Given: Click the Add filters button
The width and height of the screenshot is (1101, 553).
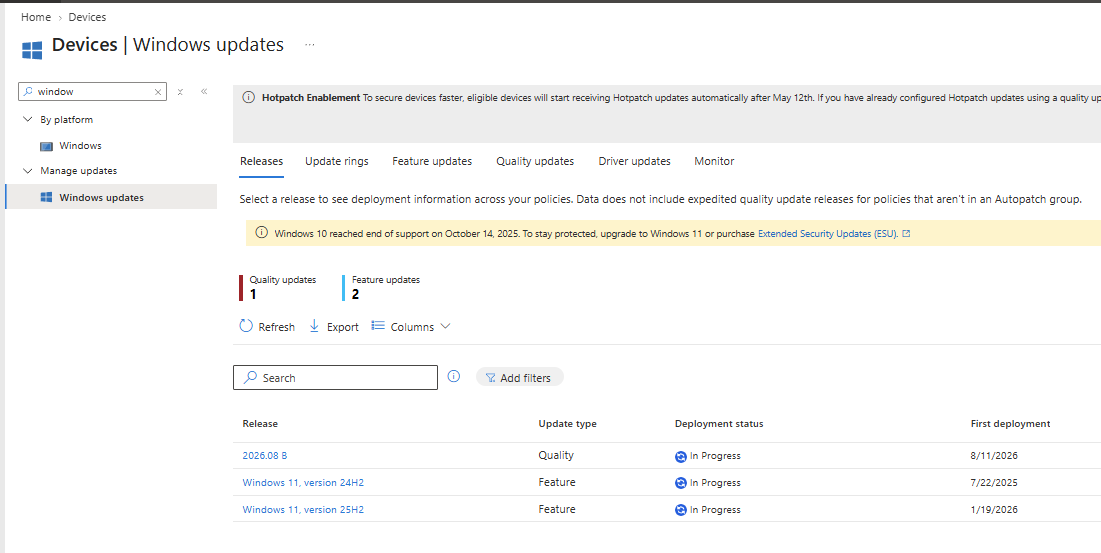Looking at the screenshot, I should [x=520, y=378].
